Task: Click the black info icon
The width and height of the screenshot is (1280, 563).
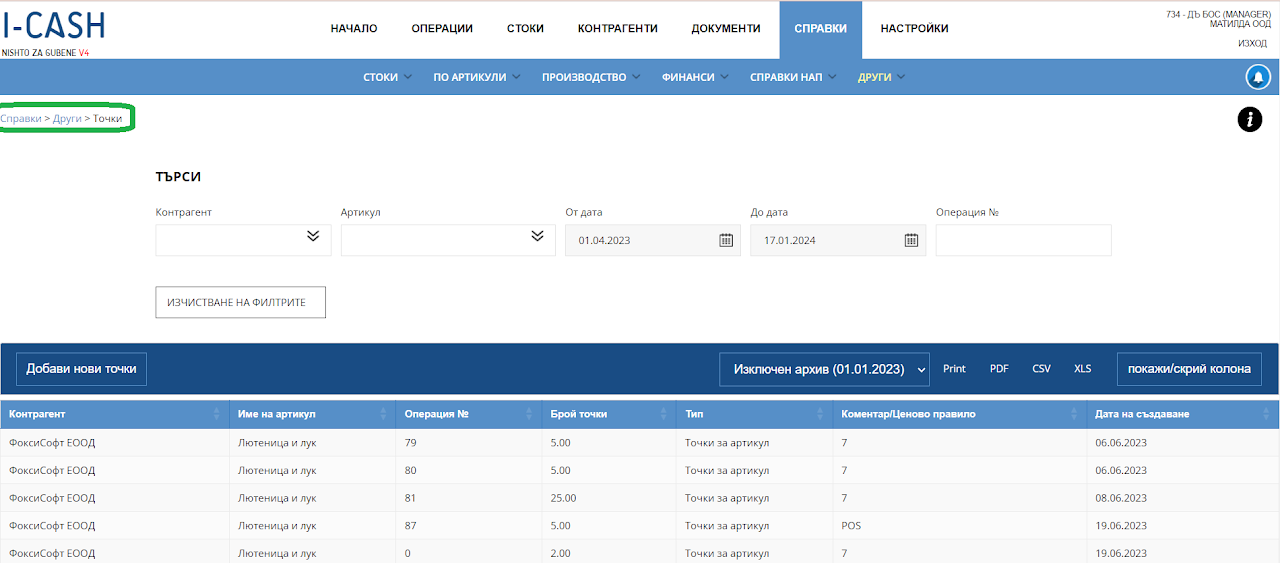Action: (x=1250, y=120)
